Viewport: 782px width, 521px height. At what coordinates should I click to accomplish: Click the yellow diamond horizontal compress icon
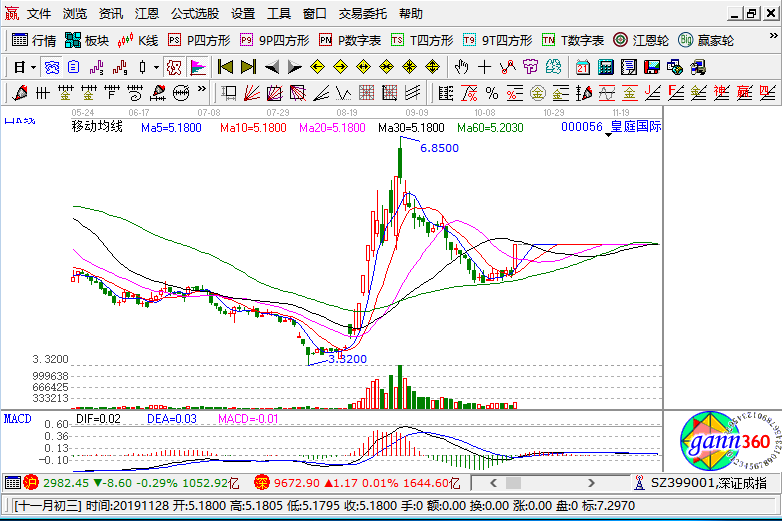[x=386, y=67]
